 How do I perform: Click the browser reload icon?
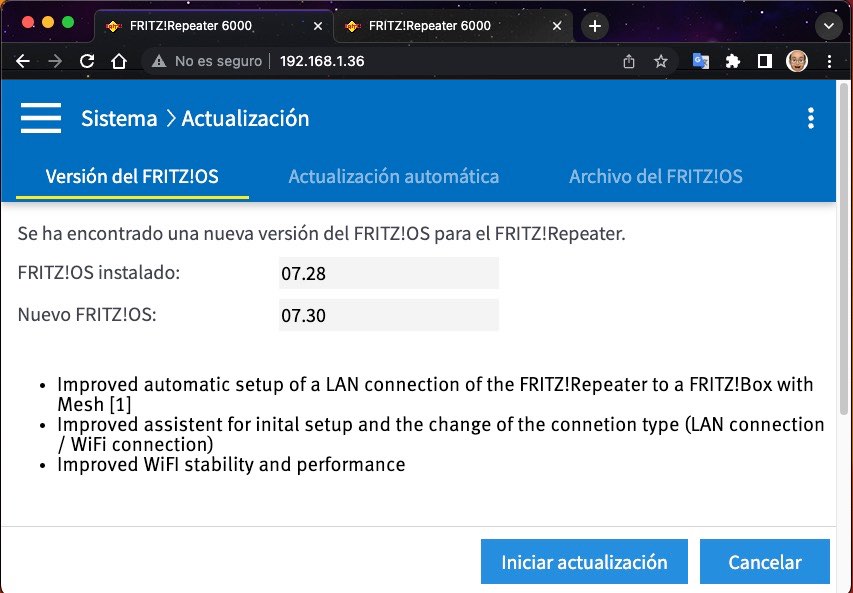click(87, 61)
